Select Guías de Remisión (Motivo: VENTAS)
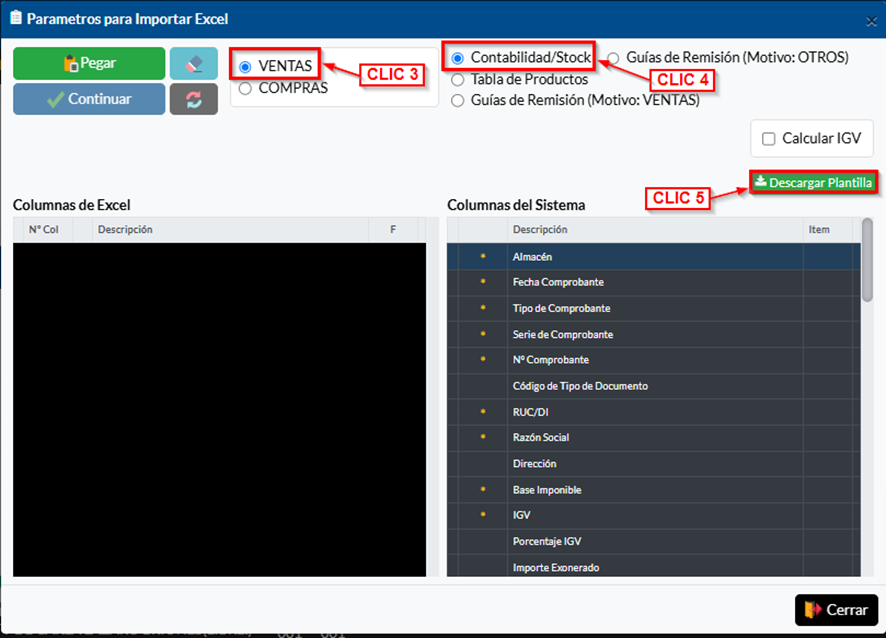Image resolution: width=886 pixels, height=638 pixels. (x=458, y=100)
